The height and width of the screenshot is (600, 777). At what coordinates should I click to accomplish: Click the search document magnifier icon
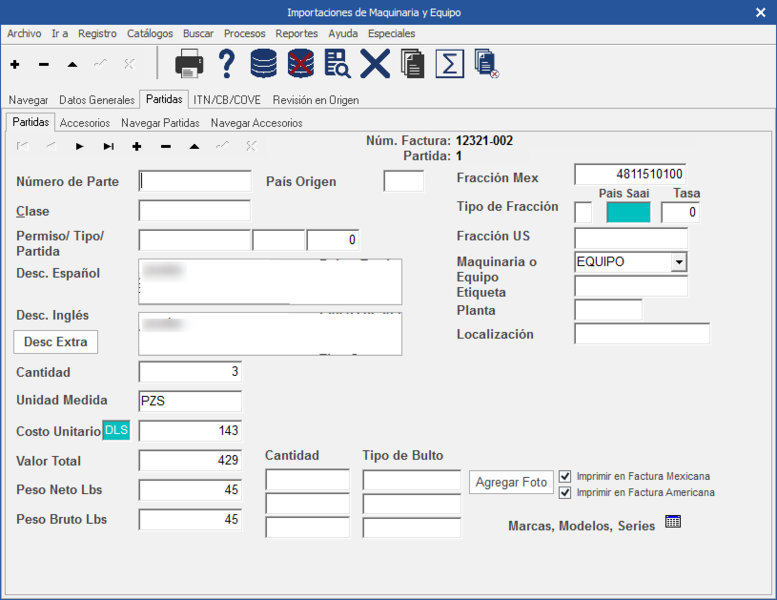[337, 63]
